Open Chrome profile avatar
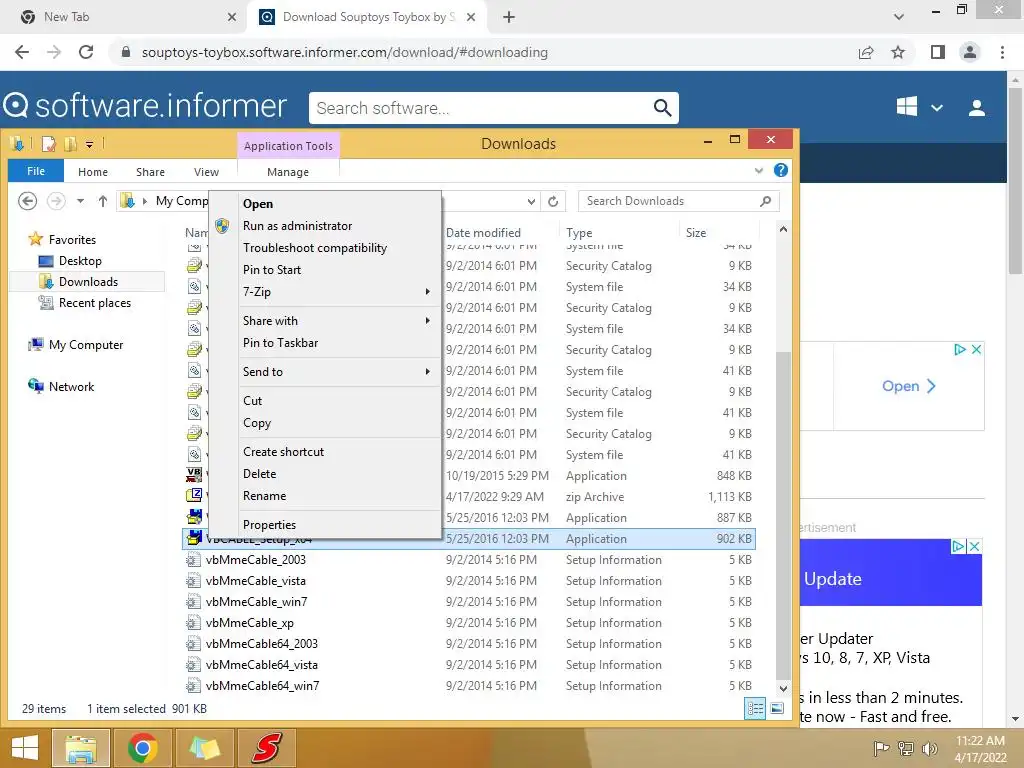 (970, 52)
